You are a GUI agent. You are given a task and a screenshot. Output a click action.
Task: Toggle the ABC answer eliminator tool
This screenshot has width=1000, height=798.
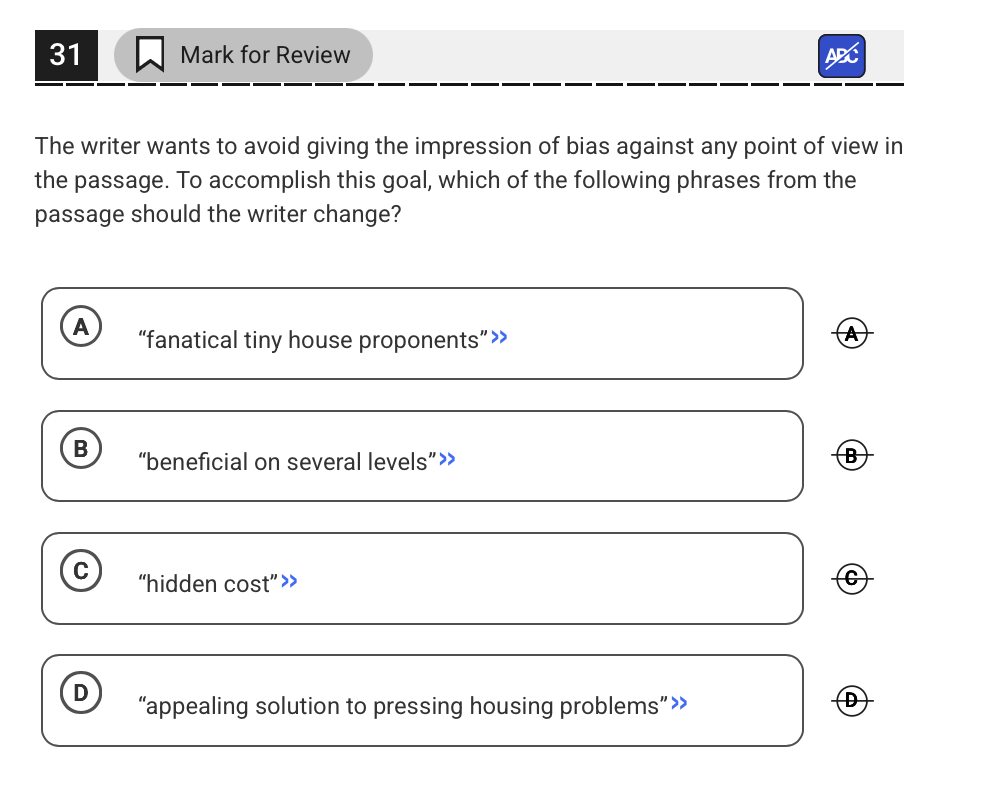pyautogui.click(x=841, y=56)
